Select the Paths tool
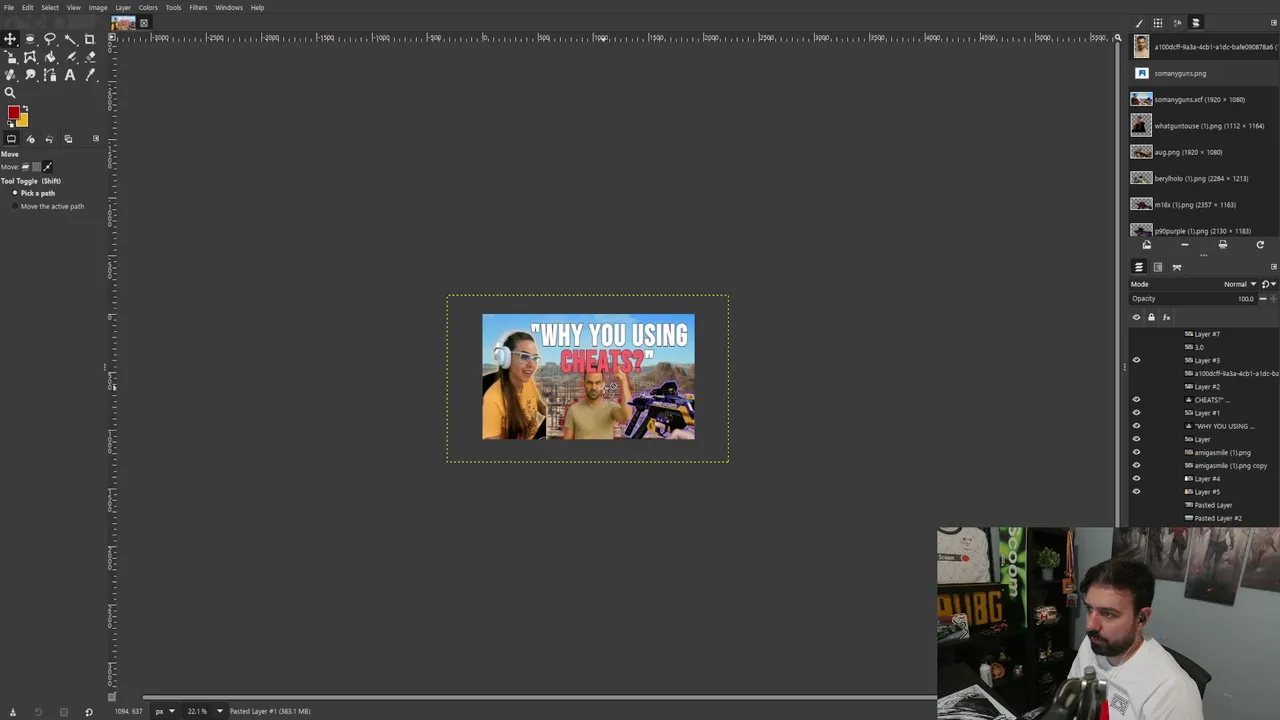The image size is (1280, 720). click(50, 75)
